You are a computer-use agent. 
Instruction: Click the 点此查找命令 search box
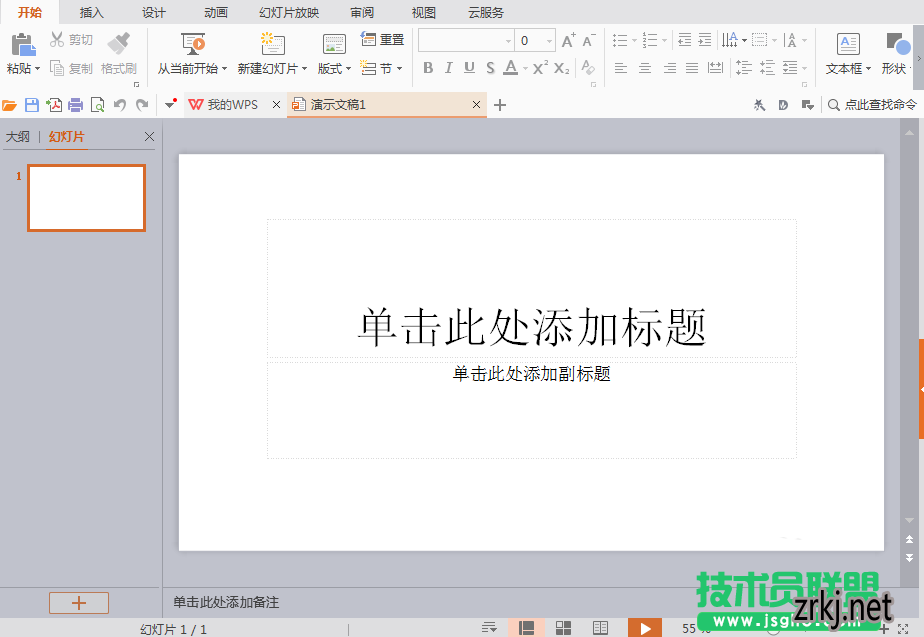873,105
